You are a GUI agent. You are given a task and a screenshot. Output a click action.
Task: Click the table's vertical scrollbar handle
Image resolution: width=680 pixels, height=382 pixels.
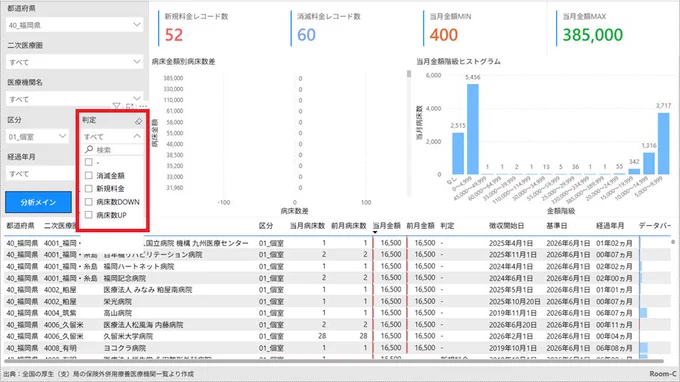click(x=673, y=242)
